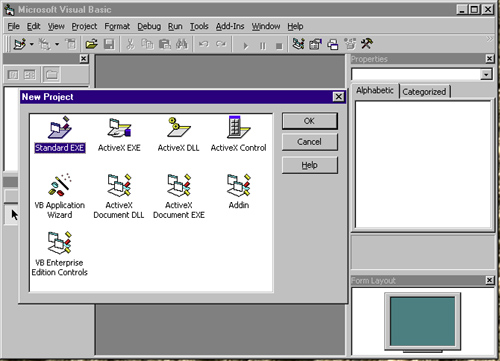Click the form preview in Form Layout
The image size is (500, 361).
click(422, 321)
